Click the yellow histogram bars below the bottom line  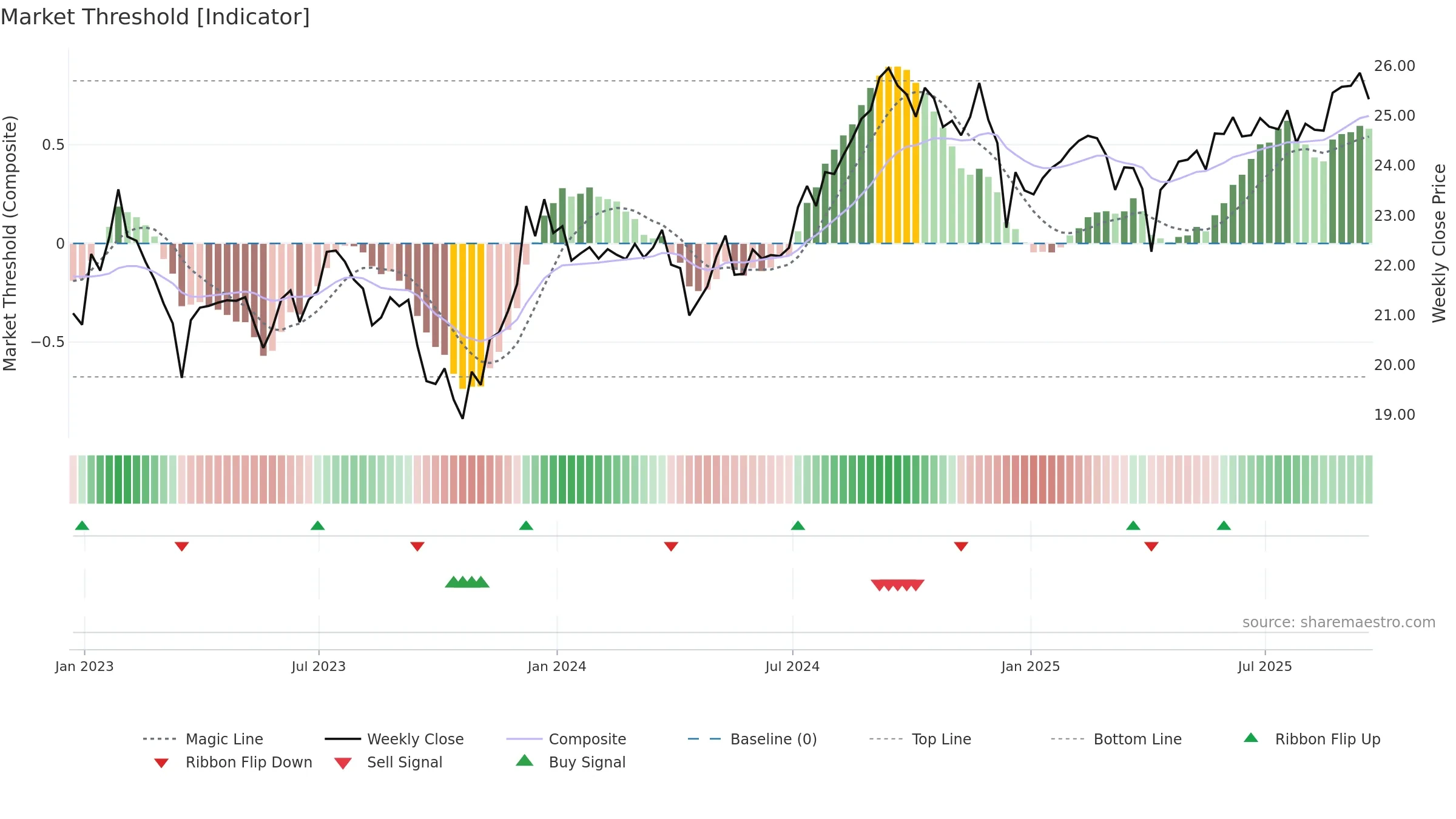pos(467,315)
